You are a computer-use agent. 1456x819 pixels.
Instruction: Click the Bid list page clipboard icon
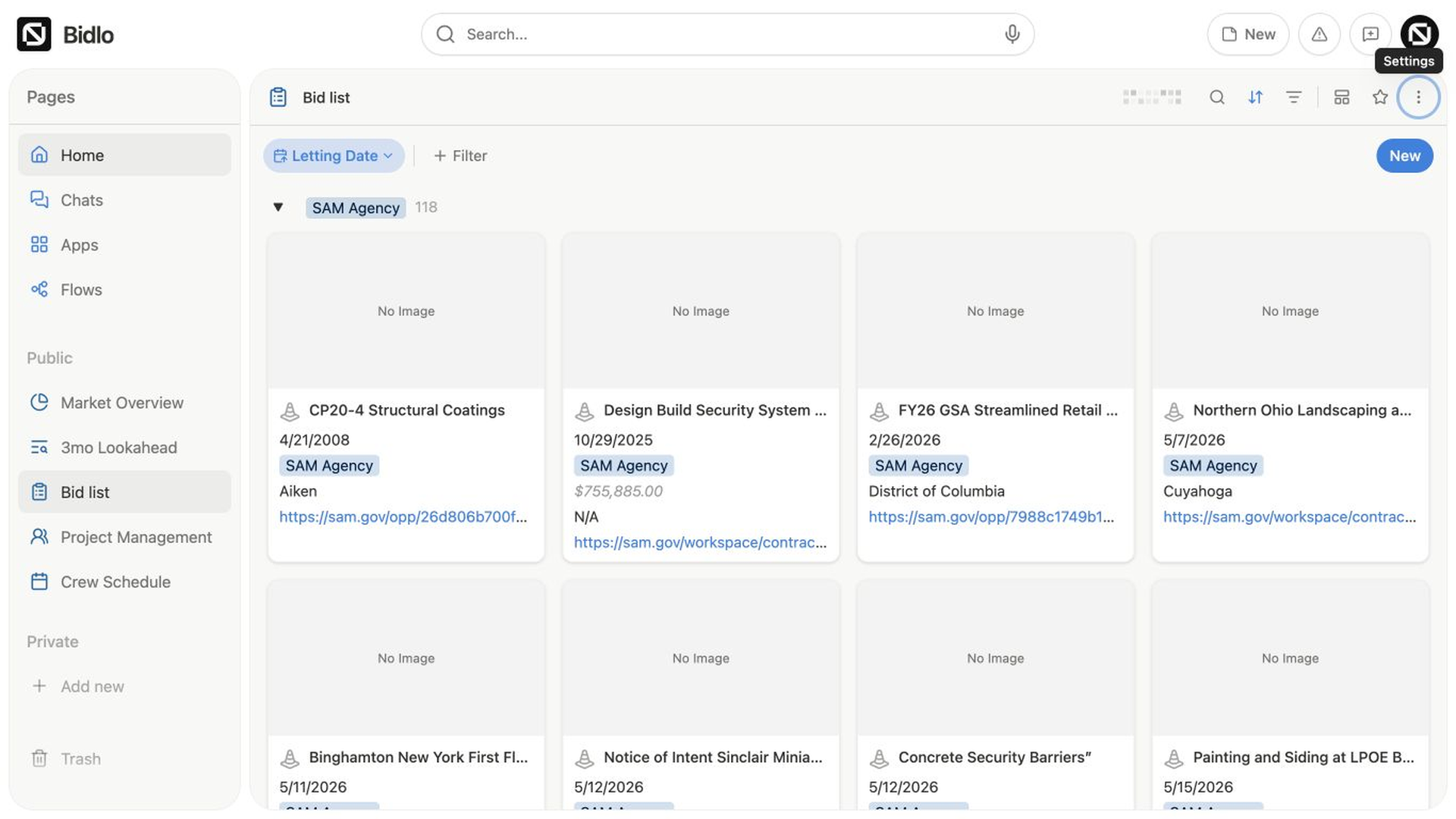(278, 97)
